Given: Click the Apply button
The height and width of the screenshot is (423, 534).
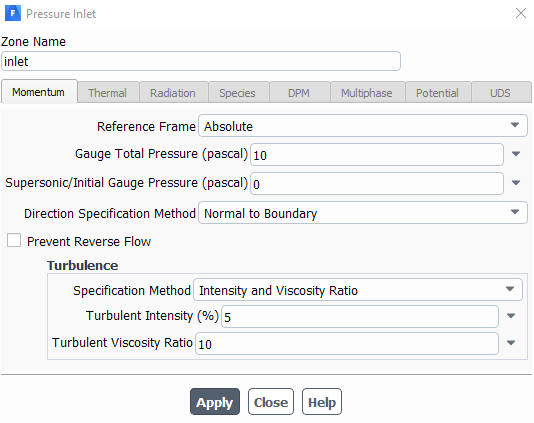Looking at the screenshot, I should 215,402.
